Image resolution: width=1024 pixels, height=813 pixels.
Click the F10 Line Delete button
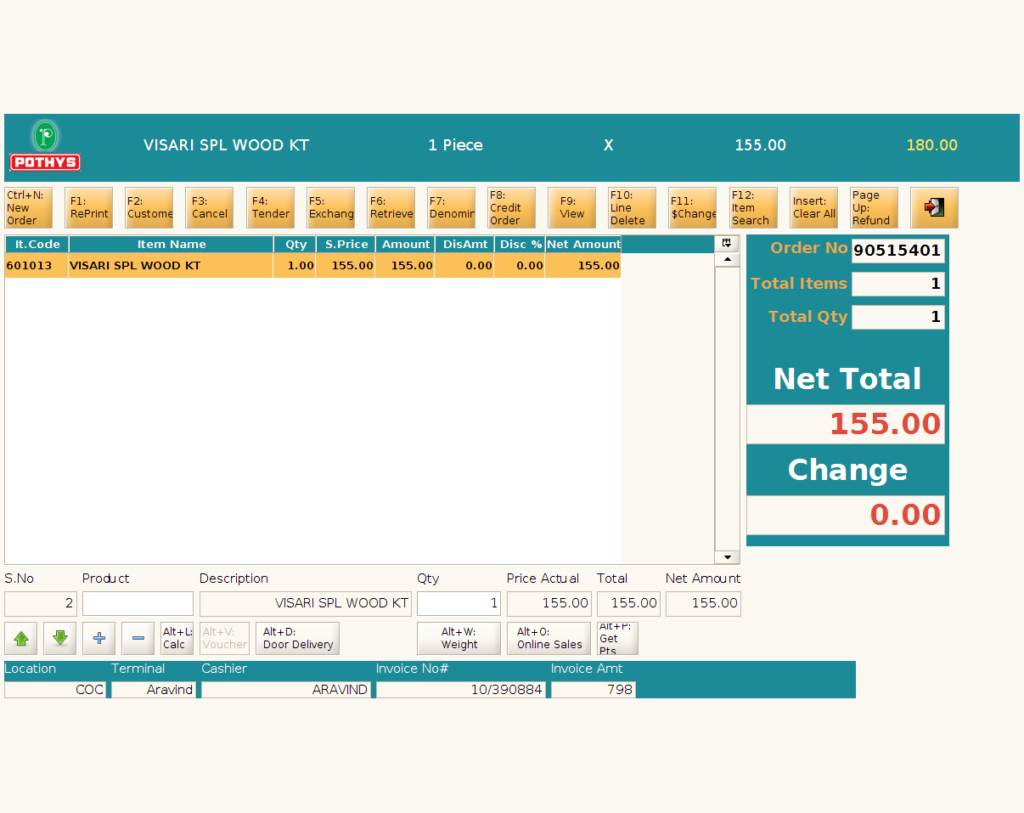(x=632, y=208)
